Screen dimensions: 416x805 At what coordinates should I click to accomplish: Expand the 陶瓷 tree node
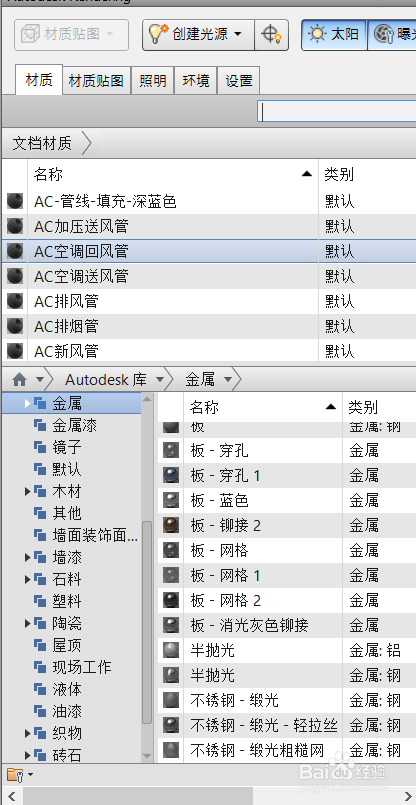28,624
